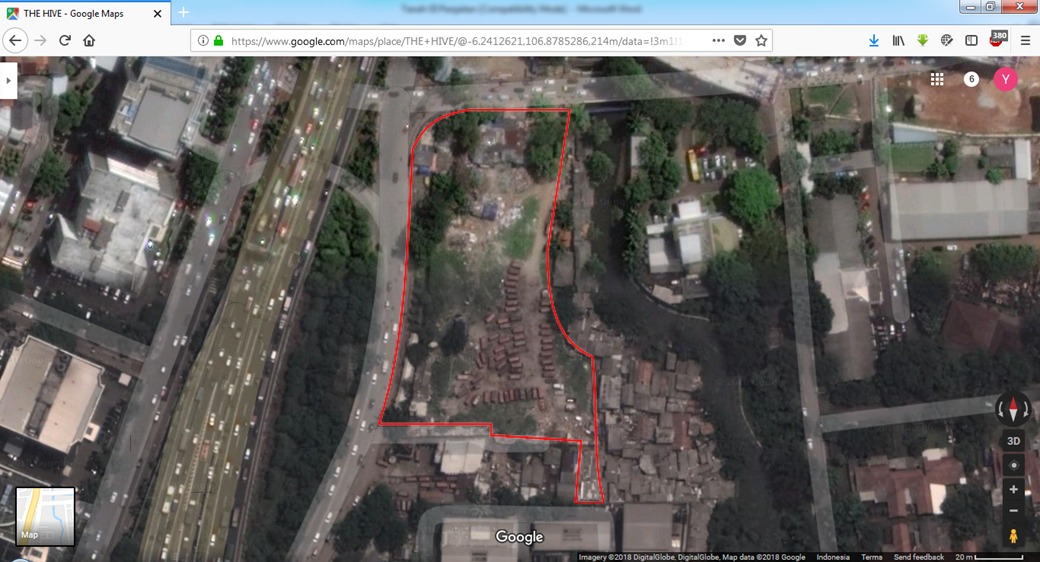Click the green padlock security icon
This screenshot has height=562, width=1040.
pos(218,40)
